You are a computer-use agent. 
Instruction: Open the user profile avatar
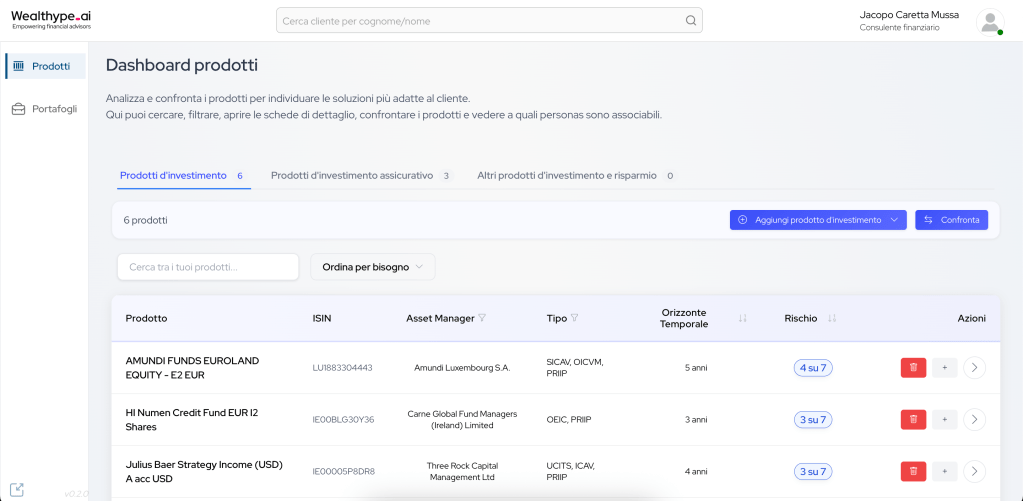coord(989,22)
